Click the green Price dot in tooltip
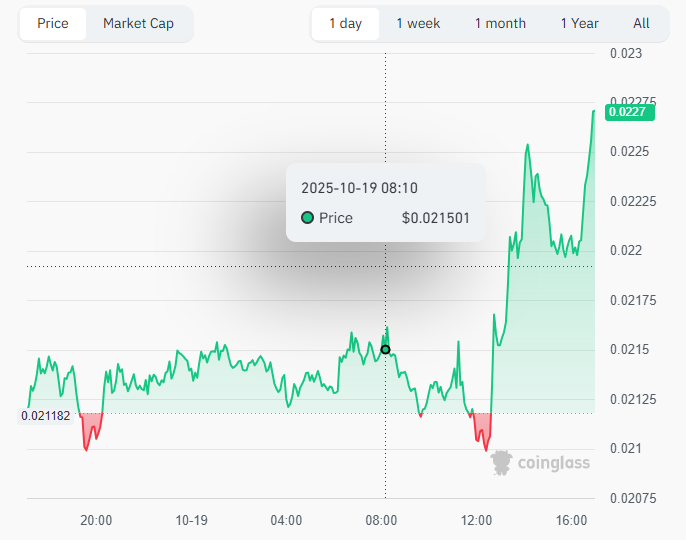Image resolution: width=686 pixels, height=540 pixels. [307, 218]
